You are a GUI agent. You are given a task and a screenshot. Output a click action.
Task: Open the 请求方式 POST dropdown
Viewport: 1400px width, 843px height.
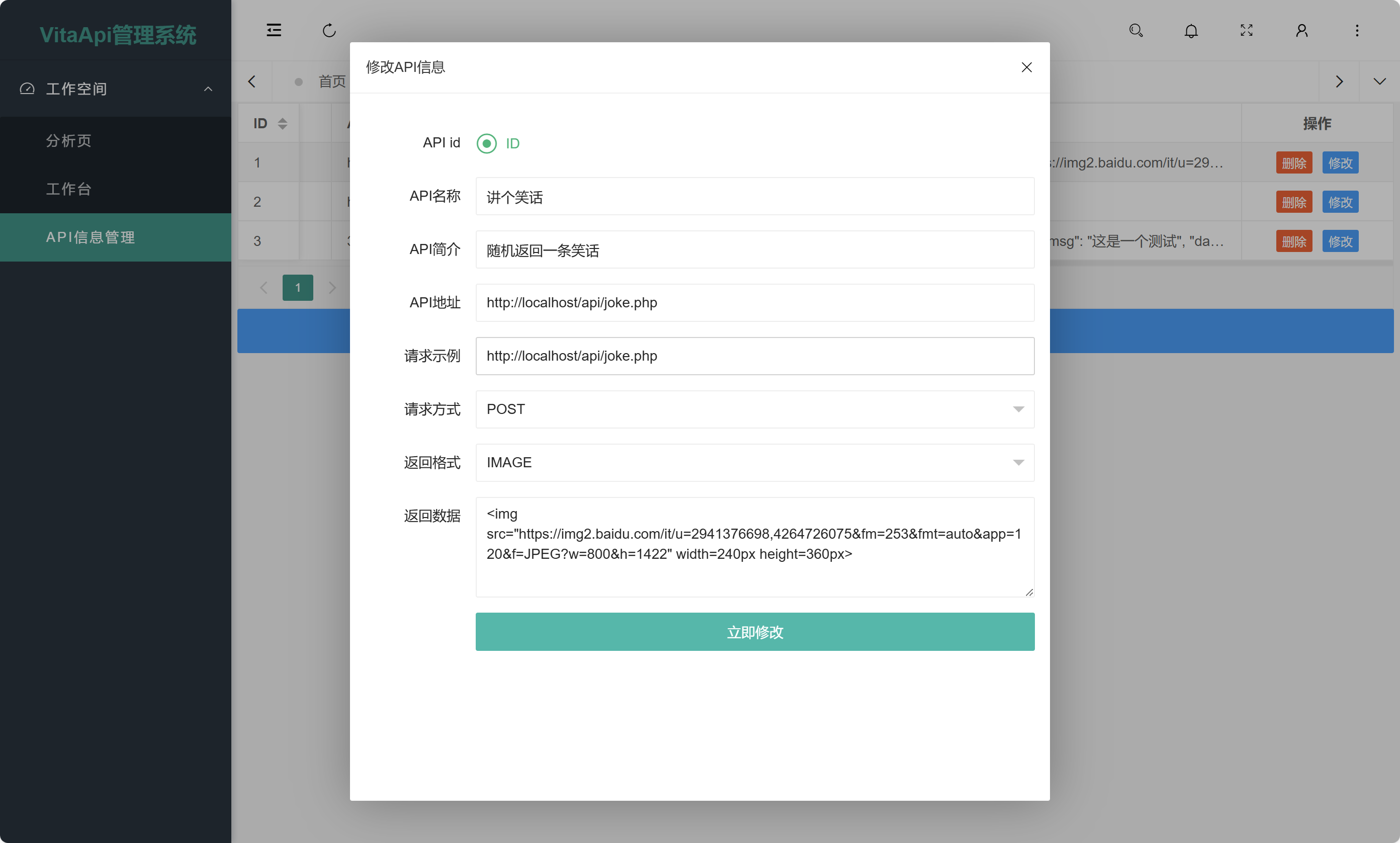click(x=755, y=409)
